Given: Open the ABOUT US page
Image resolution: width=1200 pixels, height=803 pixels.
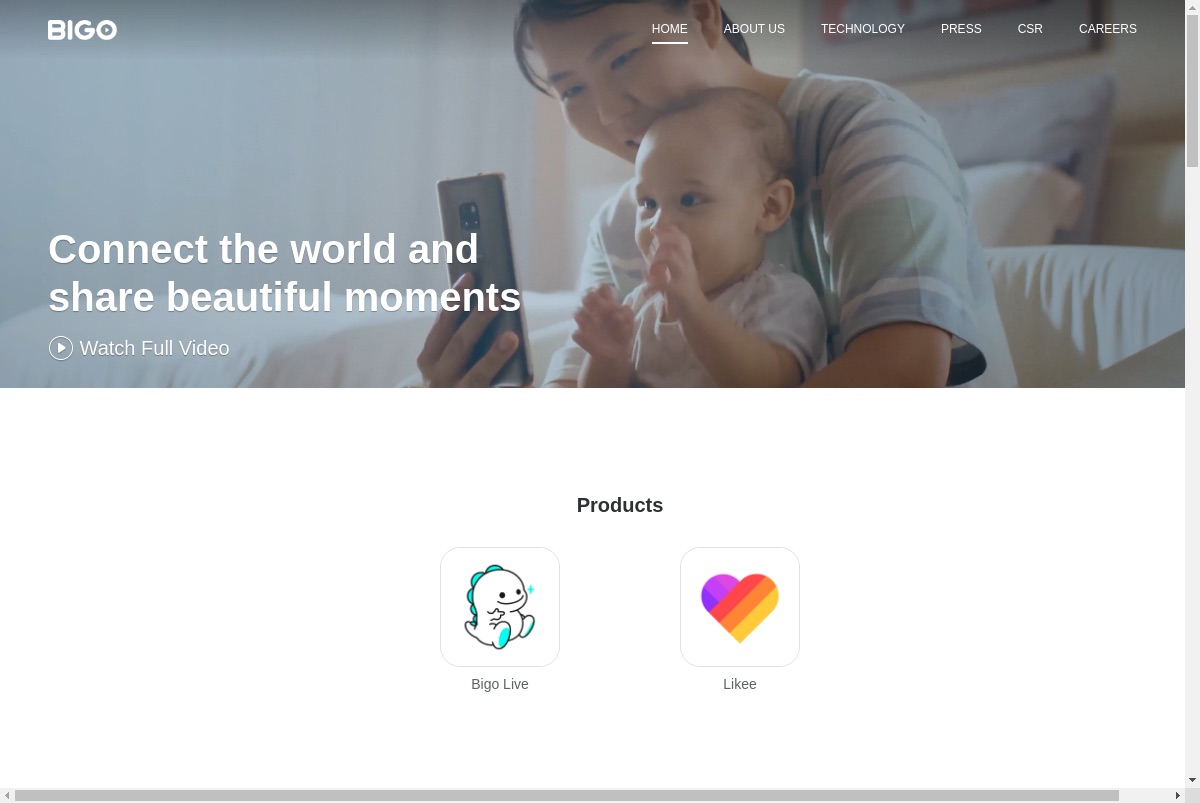Looking at the screenshot, I should coord(754,29).
